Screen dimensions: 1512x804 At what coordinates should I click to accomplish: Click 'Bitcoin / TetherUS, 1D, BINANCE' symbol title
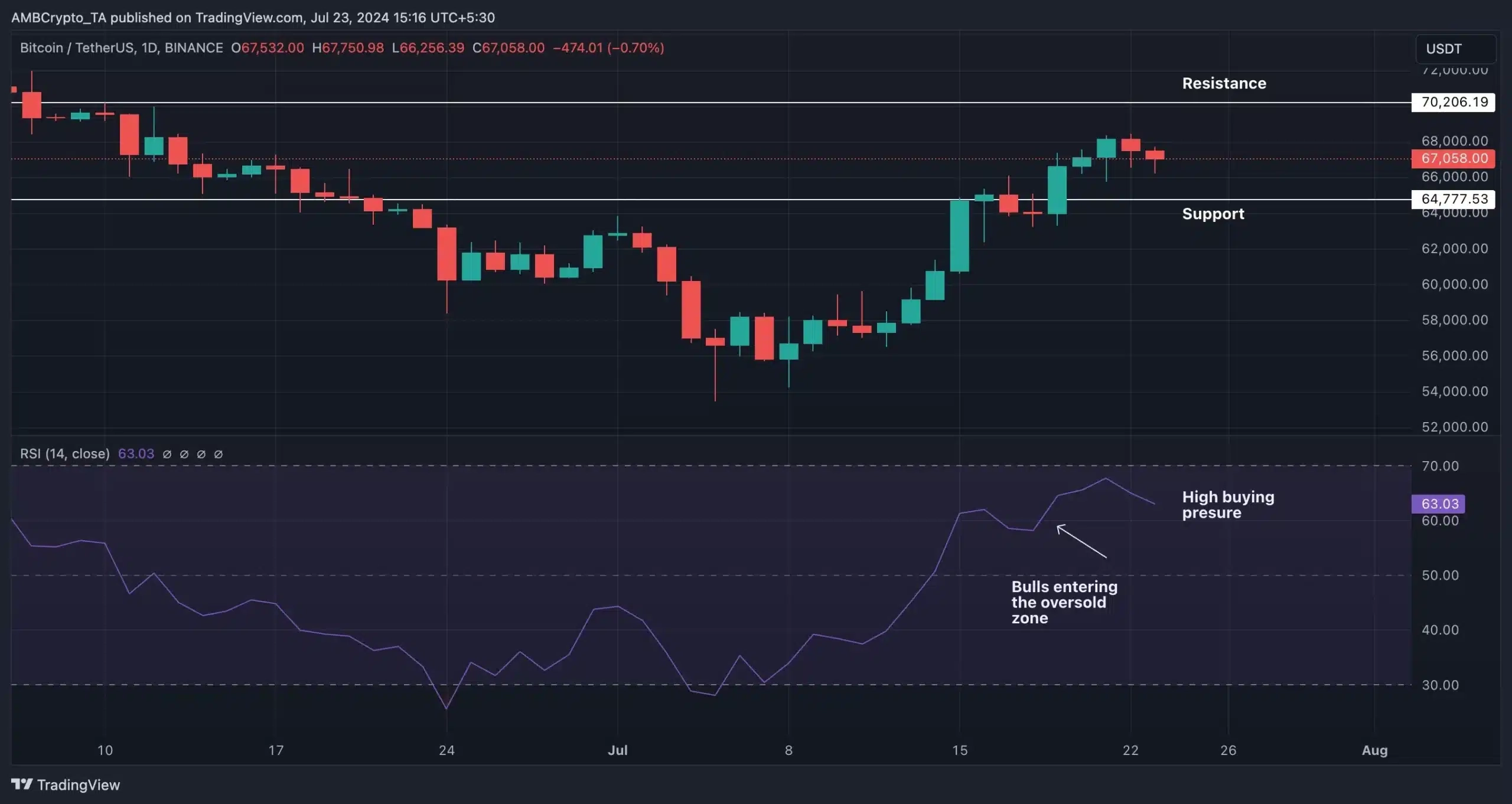coord(122,48)
